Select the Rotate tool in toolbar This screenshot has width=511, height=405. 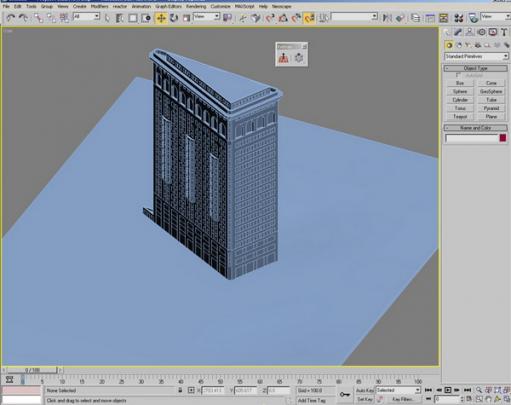tap(174, 18)
